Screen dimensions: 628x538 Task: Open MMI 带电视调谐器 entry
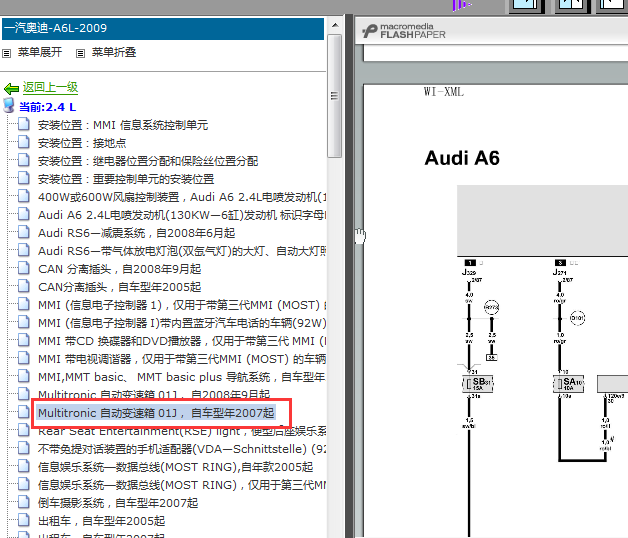[182, 359]
